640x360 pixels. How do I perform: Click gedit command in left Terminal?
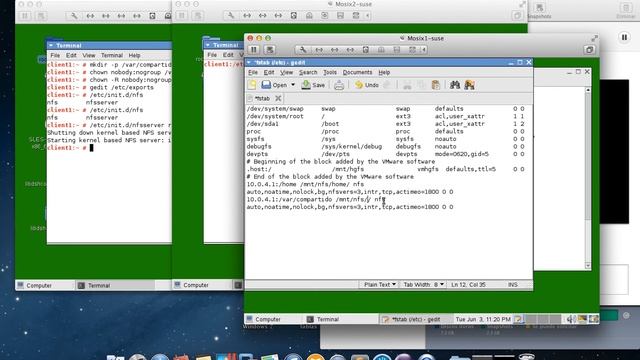[x=121, y=87]
